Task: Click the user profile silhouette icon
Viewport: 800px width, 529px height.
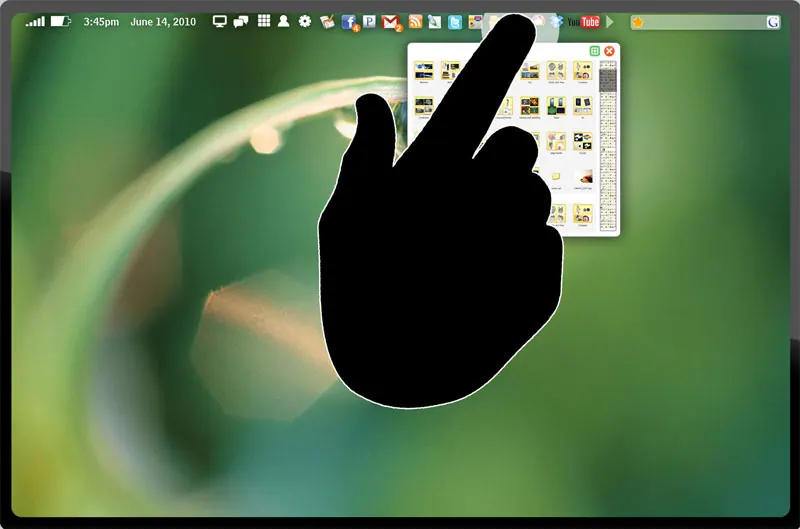Action: pyautogui.click(x=283, y=21)
